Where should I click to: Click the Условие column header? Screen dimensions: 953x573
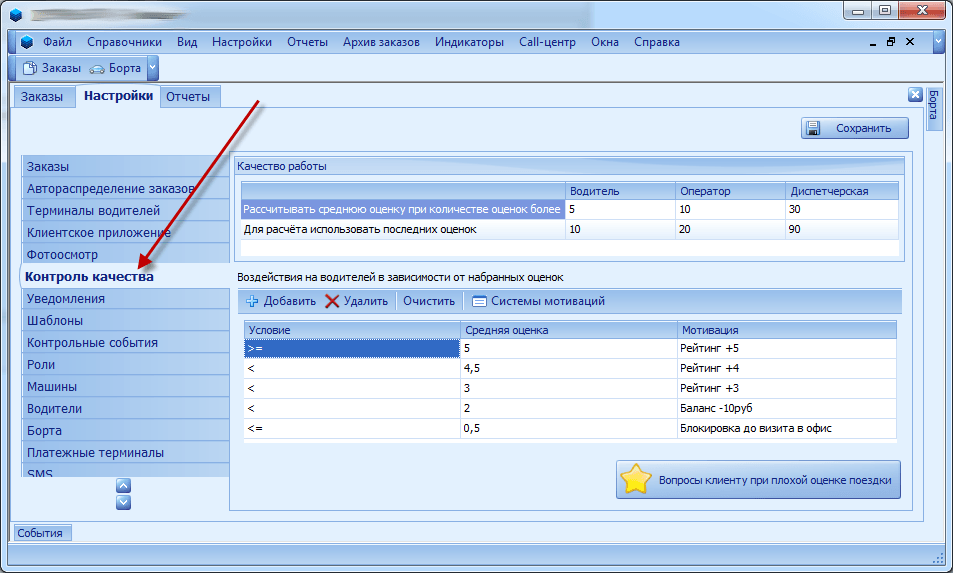352,330
